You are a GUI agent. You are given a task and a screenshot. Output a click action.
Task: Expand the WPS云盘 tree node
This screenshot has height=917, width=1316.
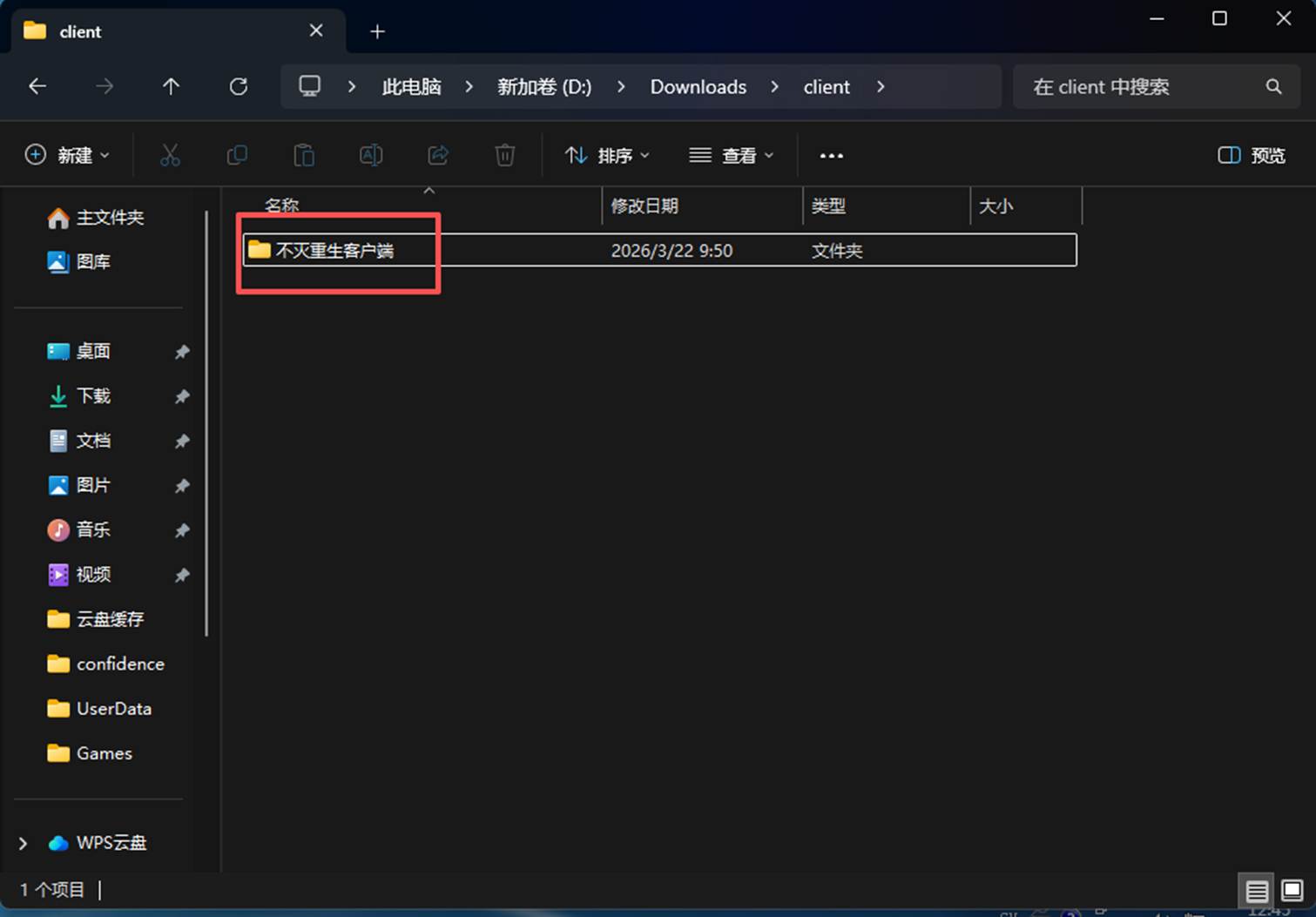(x=24, y=843)
